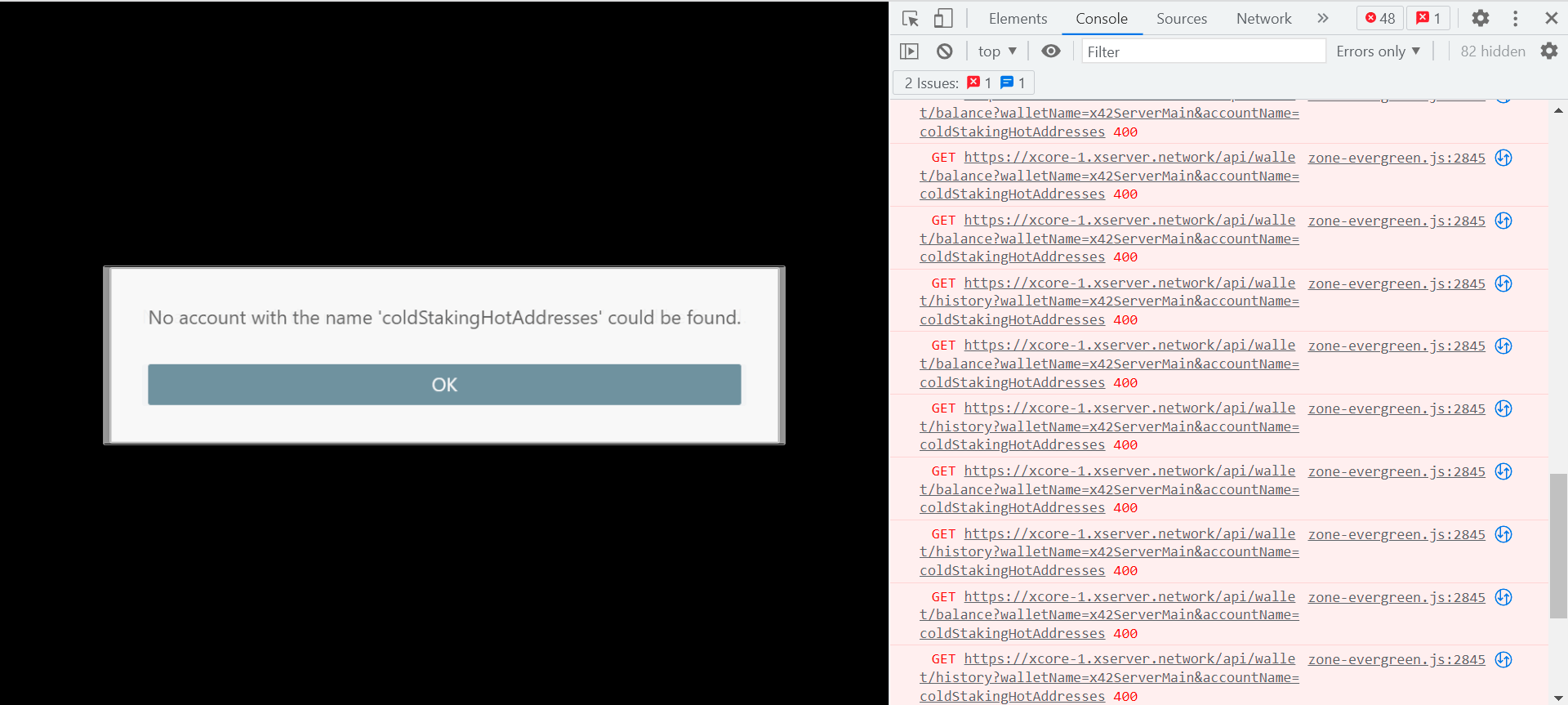Viewport: 1568px width, 705px height.
Task: Open the Sources tab
Action: click(x=1181, y=18)
